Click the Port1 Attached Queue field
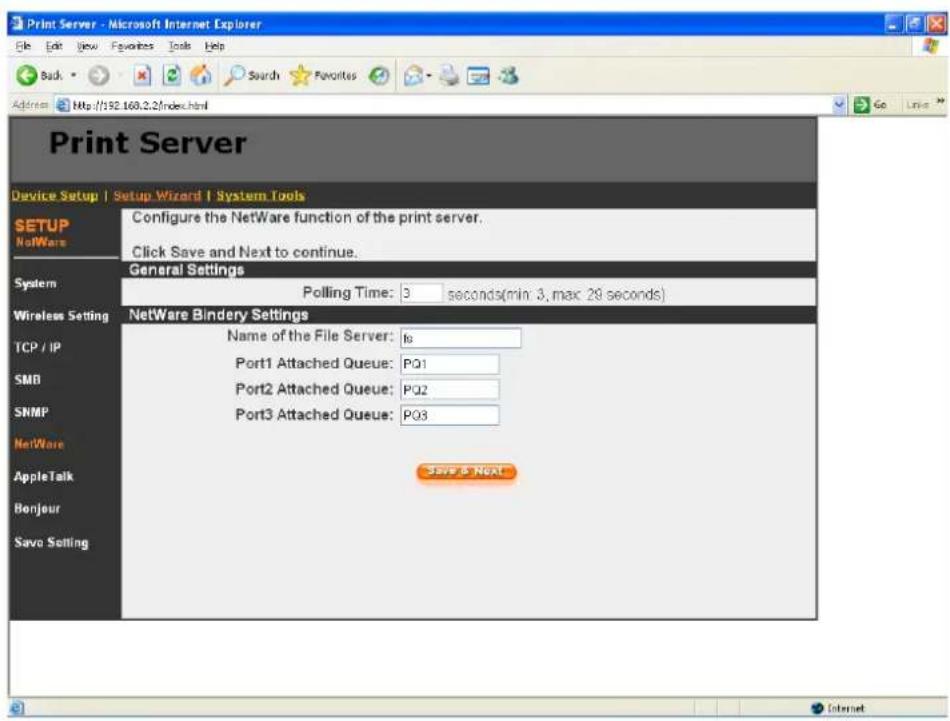This screenshot has height=721, width=950. coord(450,364)
